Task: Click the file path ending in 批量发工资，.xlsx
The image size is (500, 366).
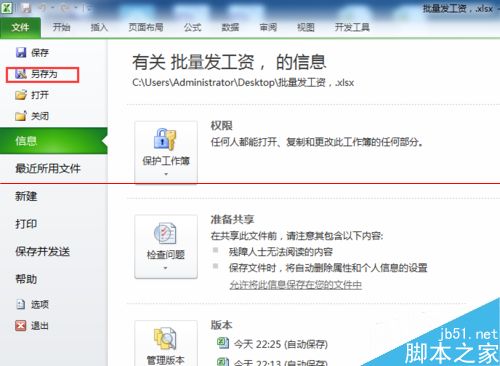Action: coord(243,82)
